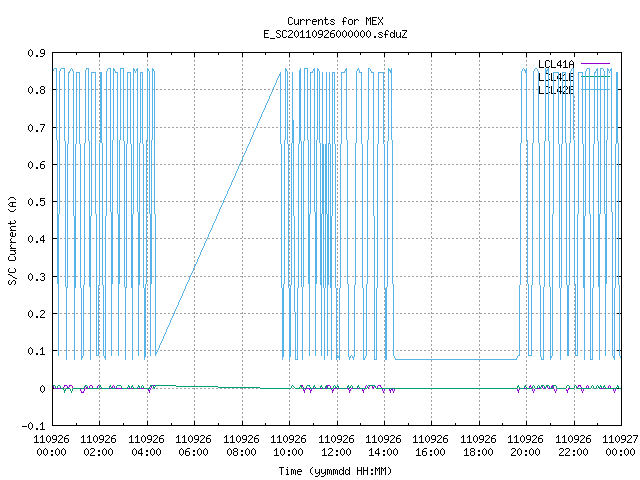The width and height of the screenshot is (640, 480).
Task: Click the 0.5 y-axis tick value
Action: (x=36, y=202)
